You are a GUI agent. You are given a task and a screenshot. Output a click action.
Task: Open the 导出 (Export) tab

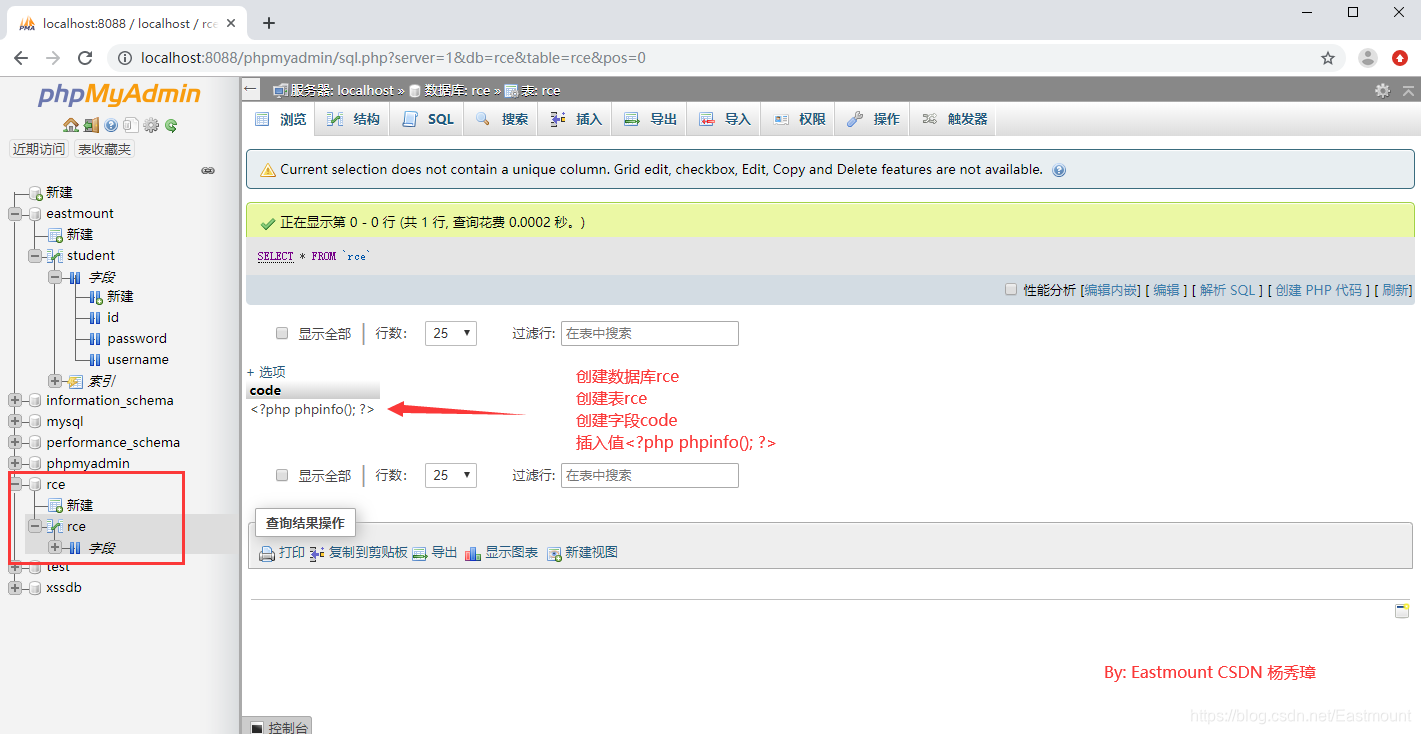(650, 119)
